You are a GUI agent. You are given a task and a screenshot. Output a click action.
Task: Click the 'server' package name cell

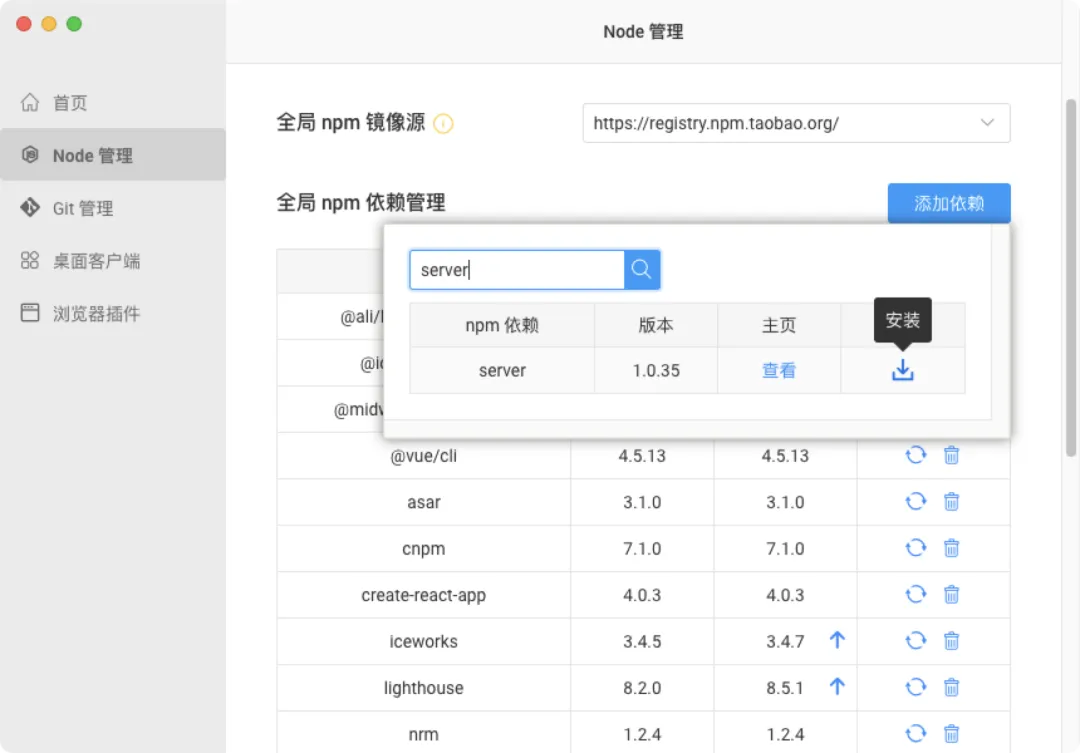pyautogui.click(x=502, y=371)
